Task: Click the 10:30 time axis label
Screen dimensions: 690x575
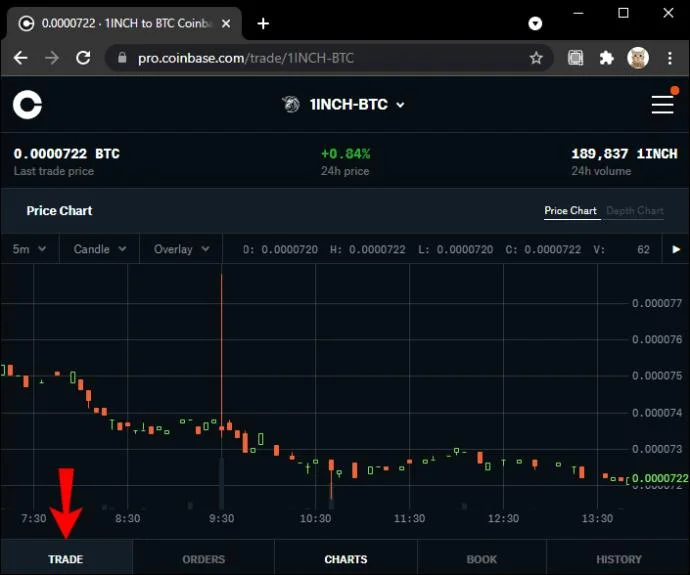Action: pos(315,518)
